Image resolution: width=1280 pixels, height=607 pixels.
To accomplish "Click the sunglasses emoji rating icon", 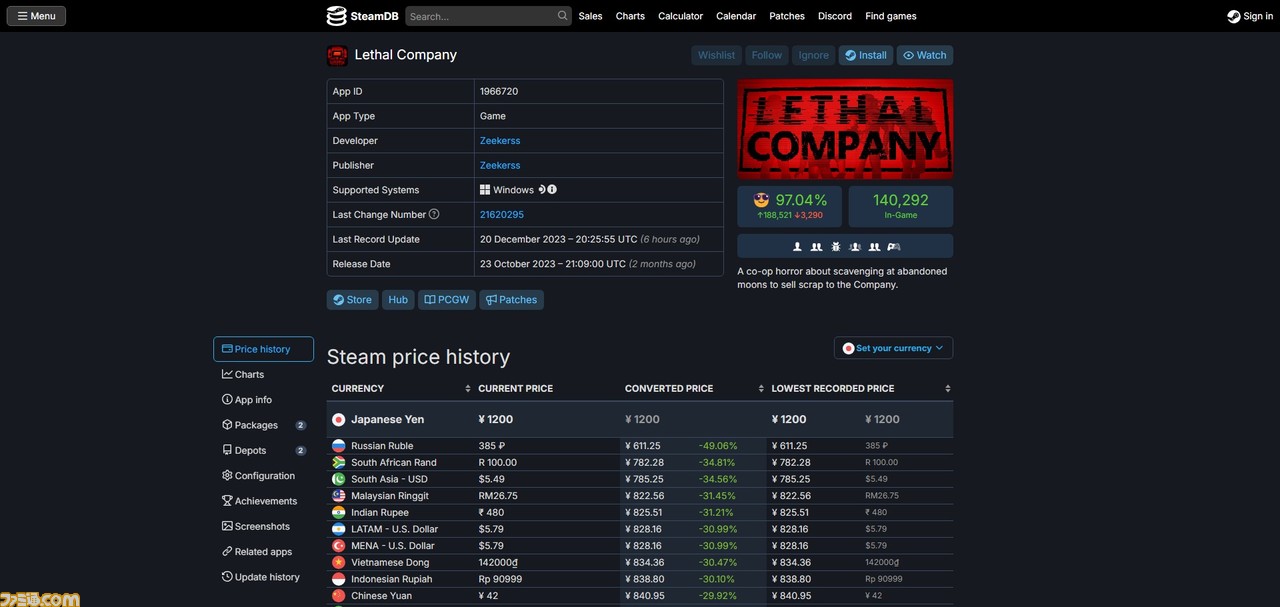I will click(x=762, y=200).
